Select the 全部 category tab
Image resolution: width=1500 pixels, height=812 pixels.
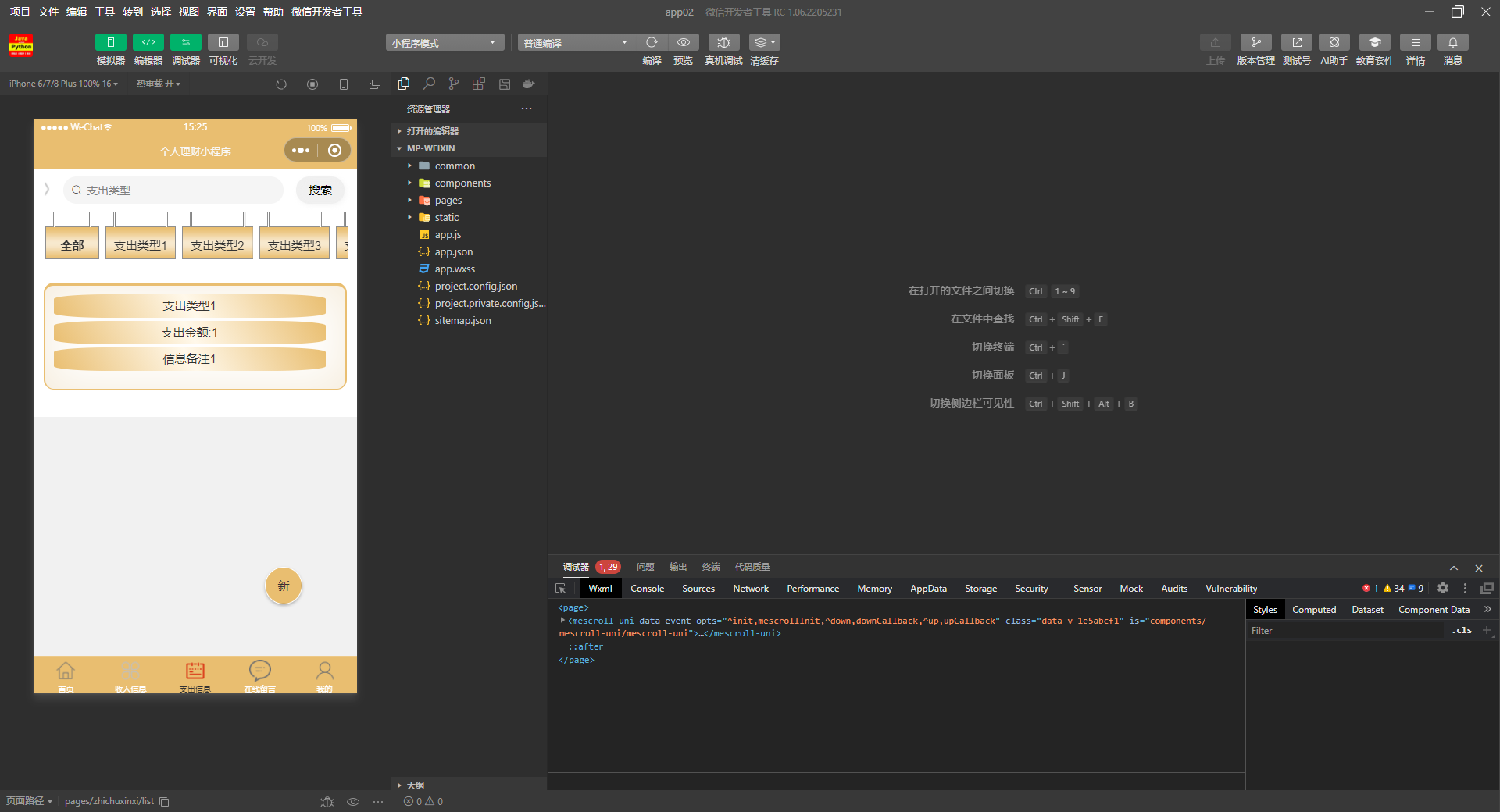(x=72, y=244)
